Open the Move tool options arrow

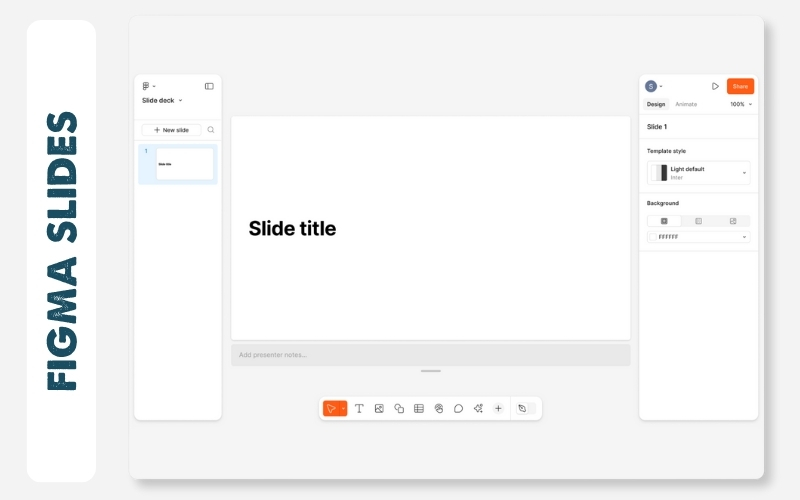[x=343, y=409]
